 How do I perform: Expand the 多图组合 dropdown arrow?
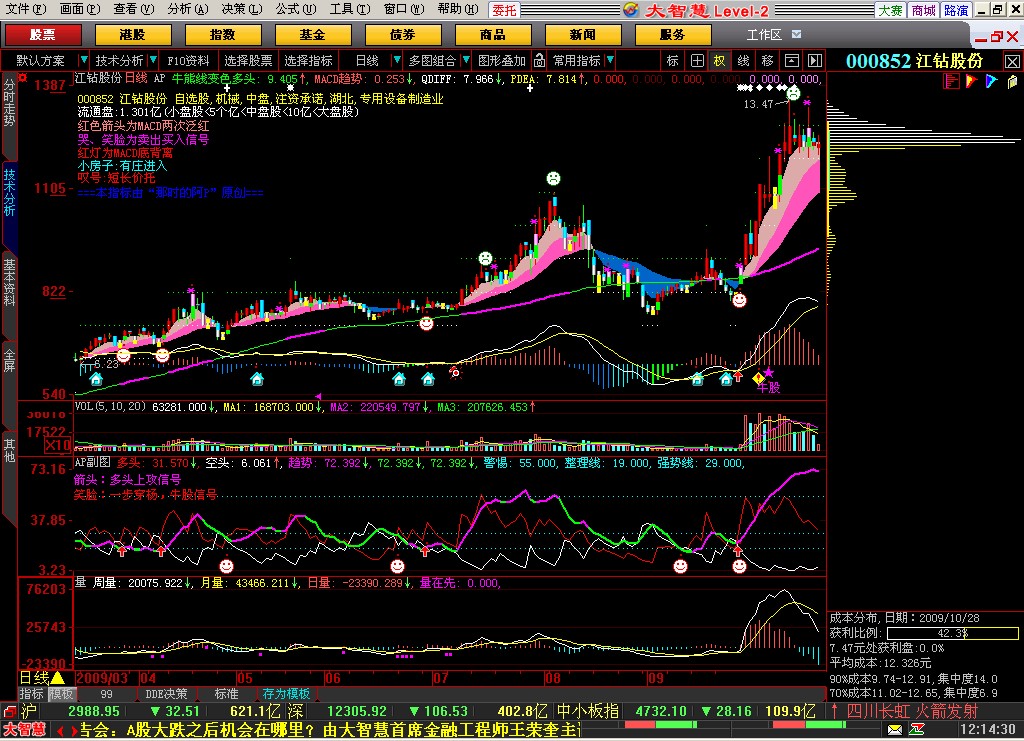pos(466,60)
